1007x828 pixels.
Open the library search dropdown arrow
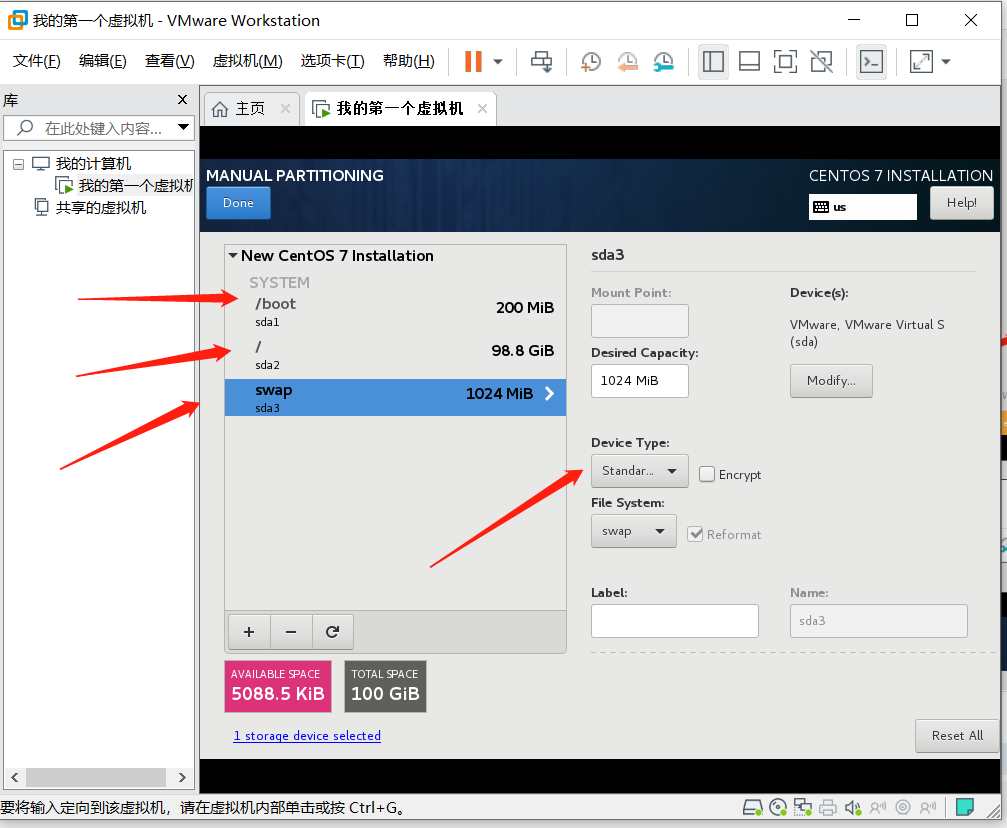click(183, 127)
